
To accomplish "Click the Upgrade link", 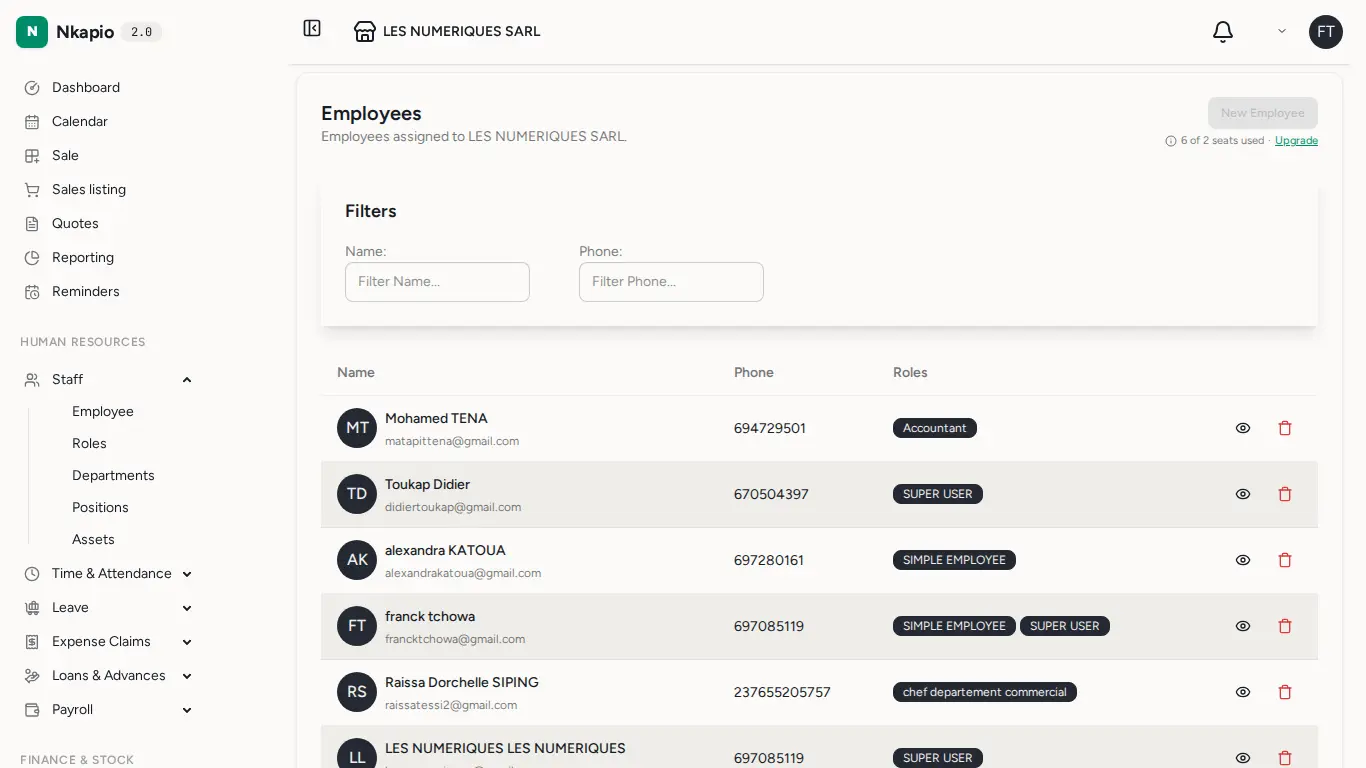I will coord(1296,141).
